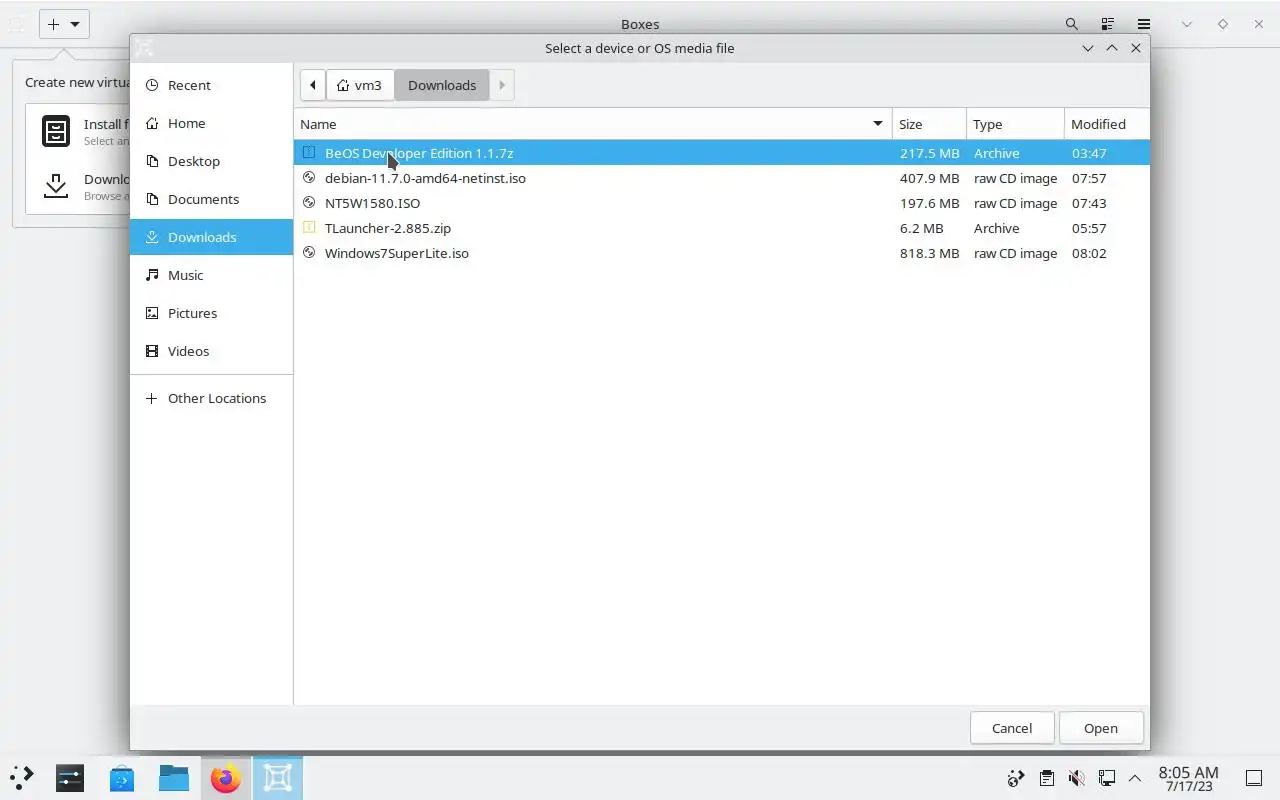Click the archive icon of TLauncher zip
Viewport: 1280px width, 800px height.
click(x=309, y=228)
